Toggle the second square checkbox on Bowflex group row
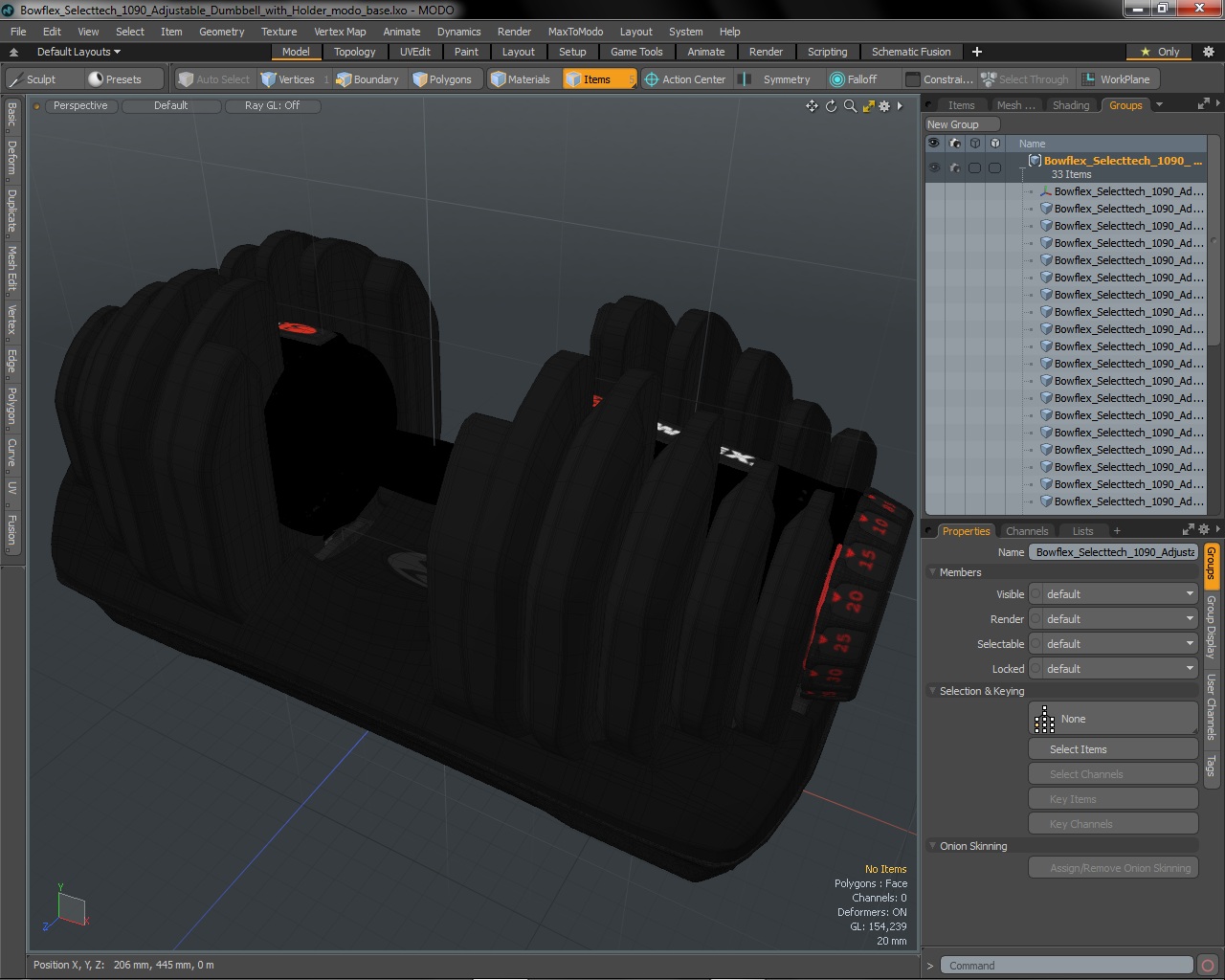This screenshot has width=1225, height=980. tap(994, 167)
